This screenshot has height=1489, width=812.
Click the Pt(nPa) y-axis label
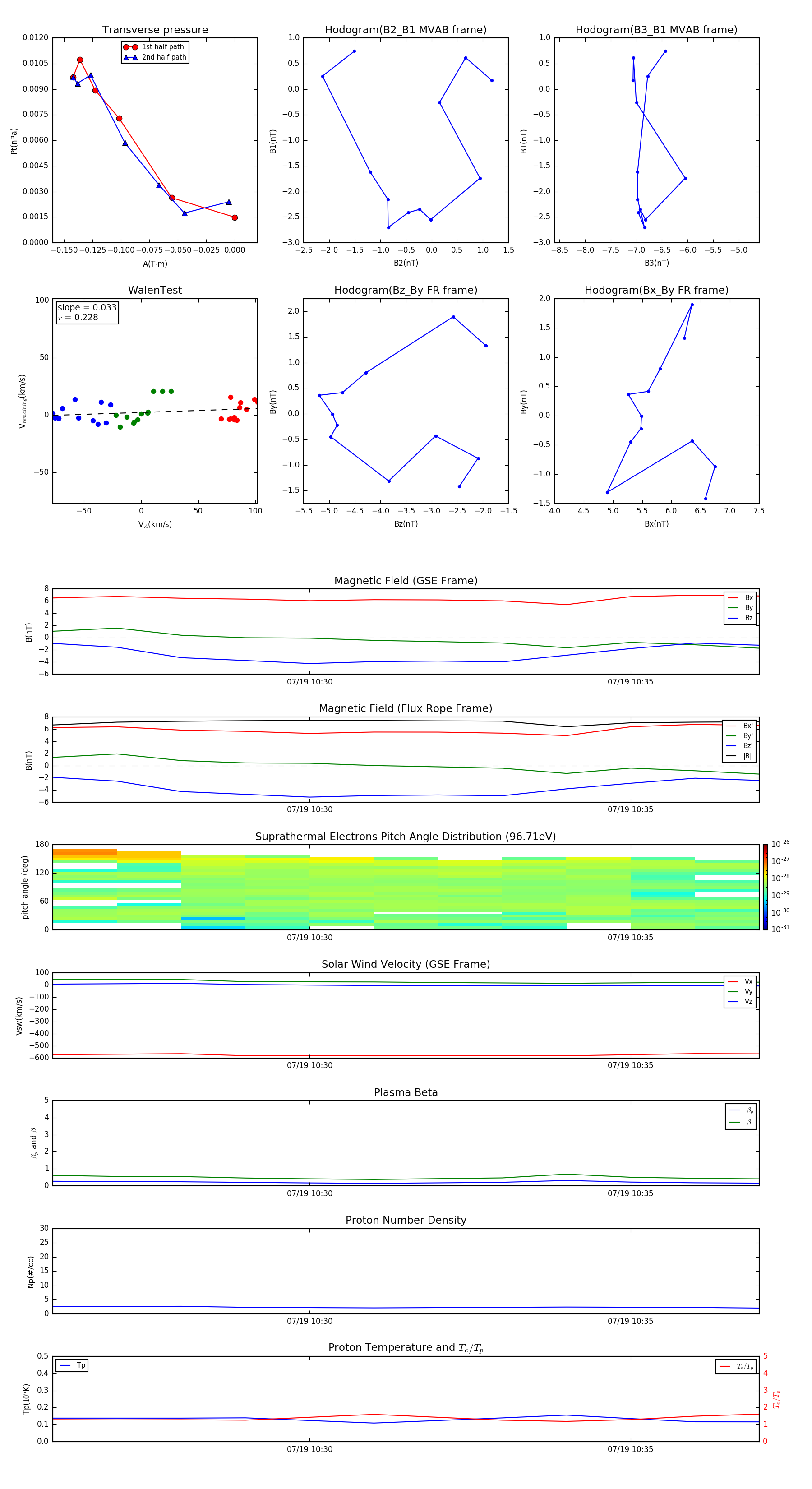pos(14,140)
